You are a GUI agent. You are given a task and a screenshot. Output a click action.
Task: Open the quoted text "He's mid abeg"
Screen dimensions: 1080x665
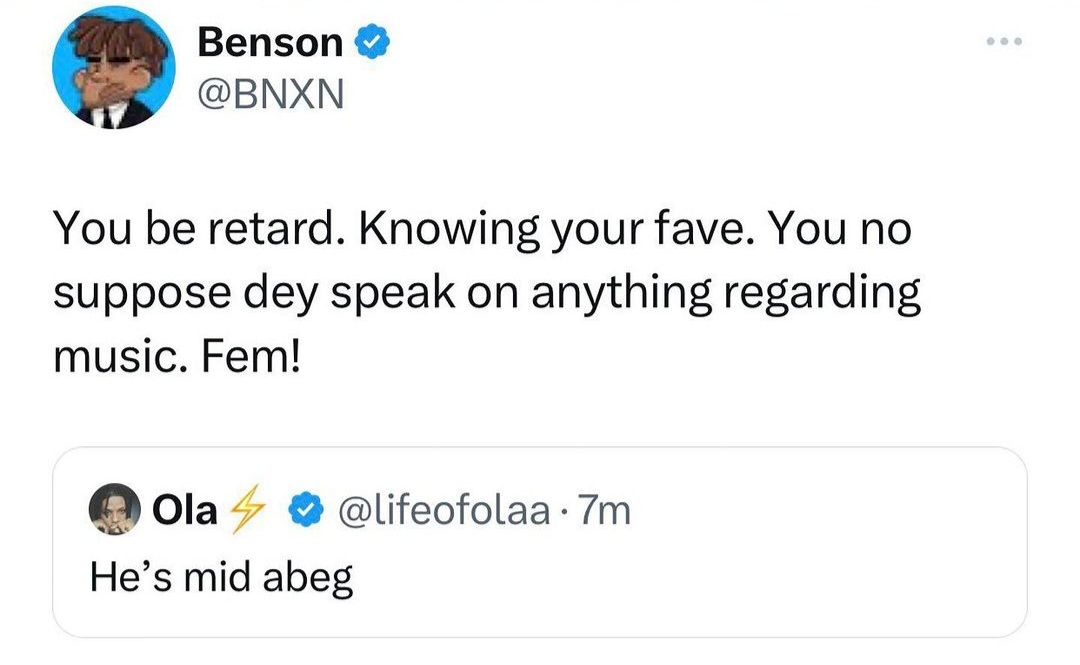tap(221, 577)
